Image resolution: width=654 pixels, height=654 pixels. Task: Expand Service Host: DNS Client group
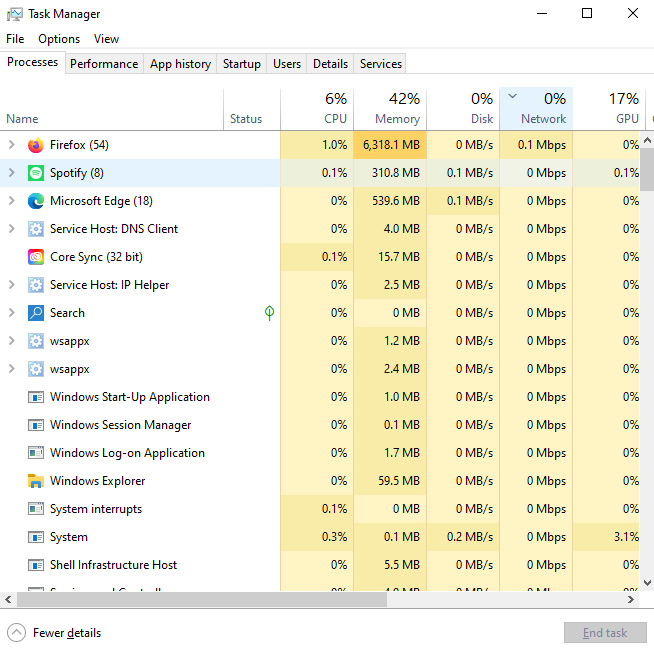pos(12,229)
